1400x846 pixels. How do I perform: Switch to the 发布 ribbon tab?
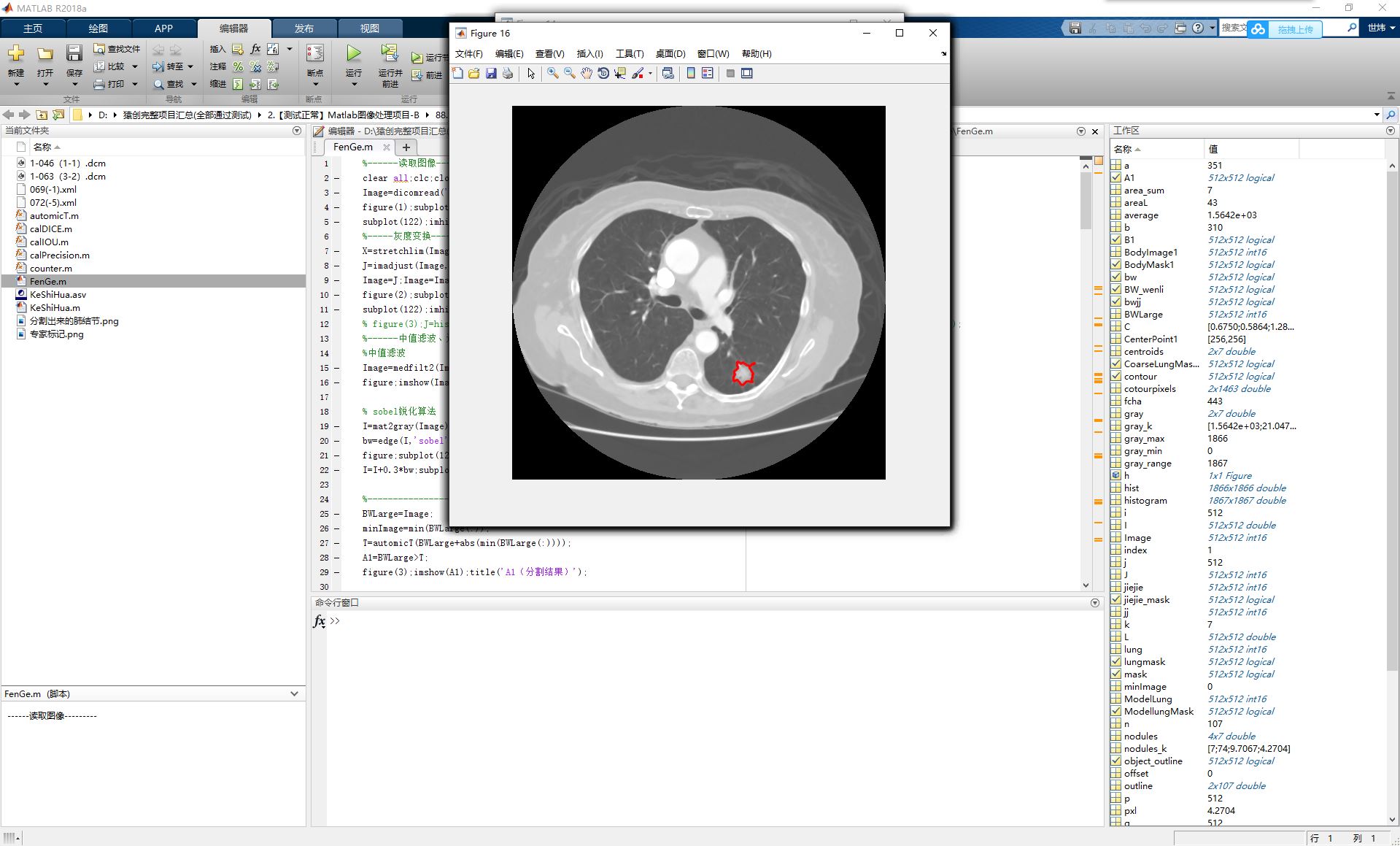(x=304, y=28)
